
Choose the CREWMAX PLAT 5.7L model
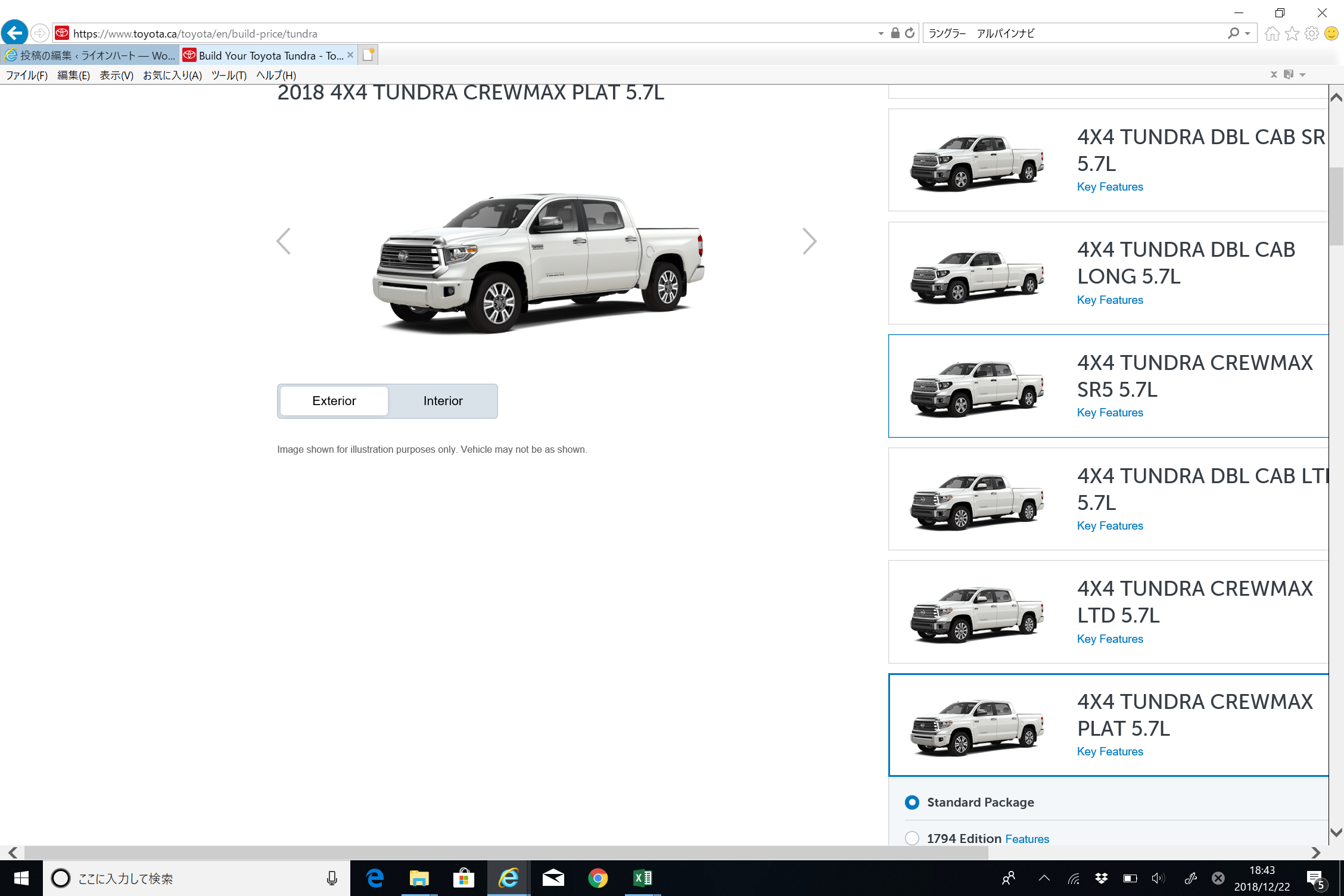tap(1108, 725)
